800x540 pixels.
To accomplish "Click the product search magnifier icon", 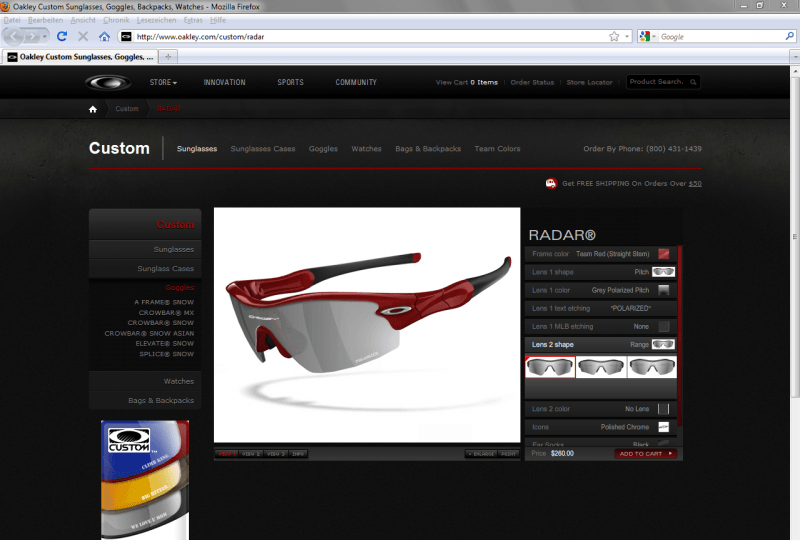I will [693, 82].
